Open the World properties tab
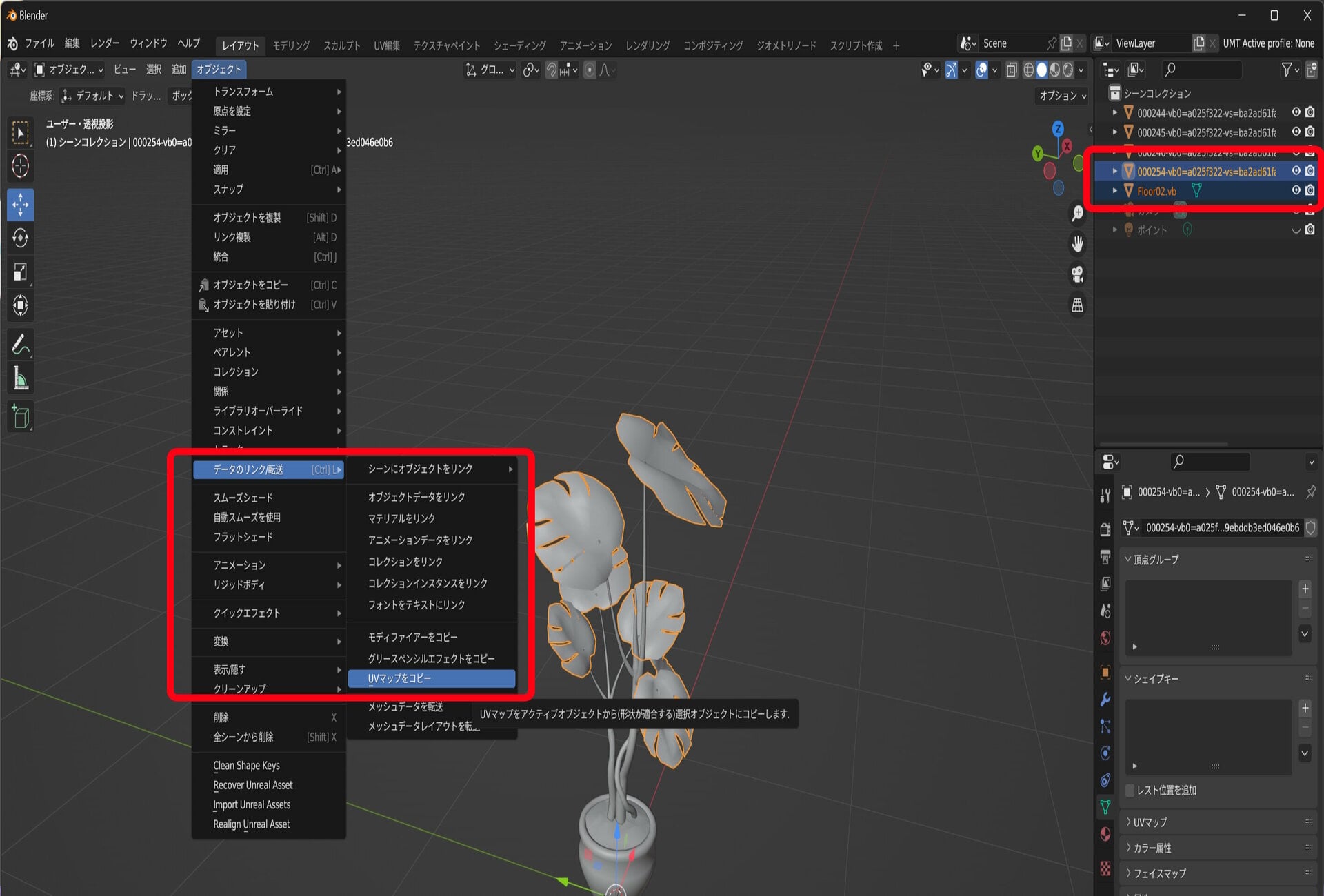This screenshot has height=896, width=1324. click(x=1105, y=638)
